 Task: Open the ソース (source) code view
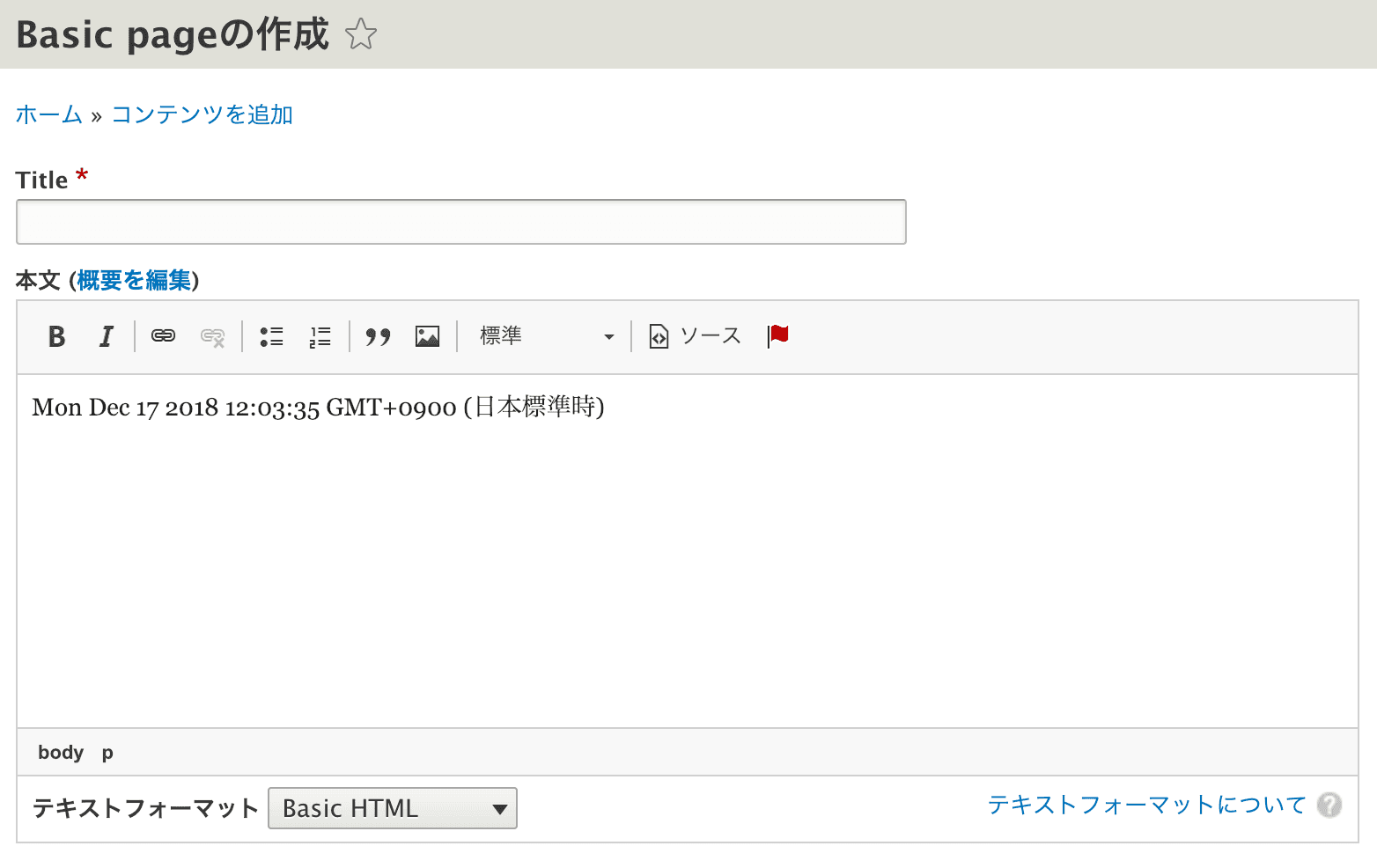click(x=695, y=335)
